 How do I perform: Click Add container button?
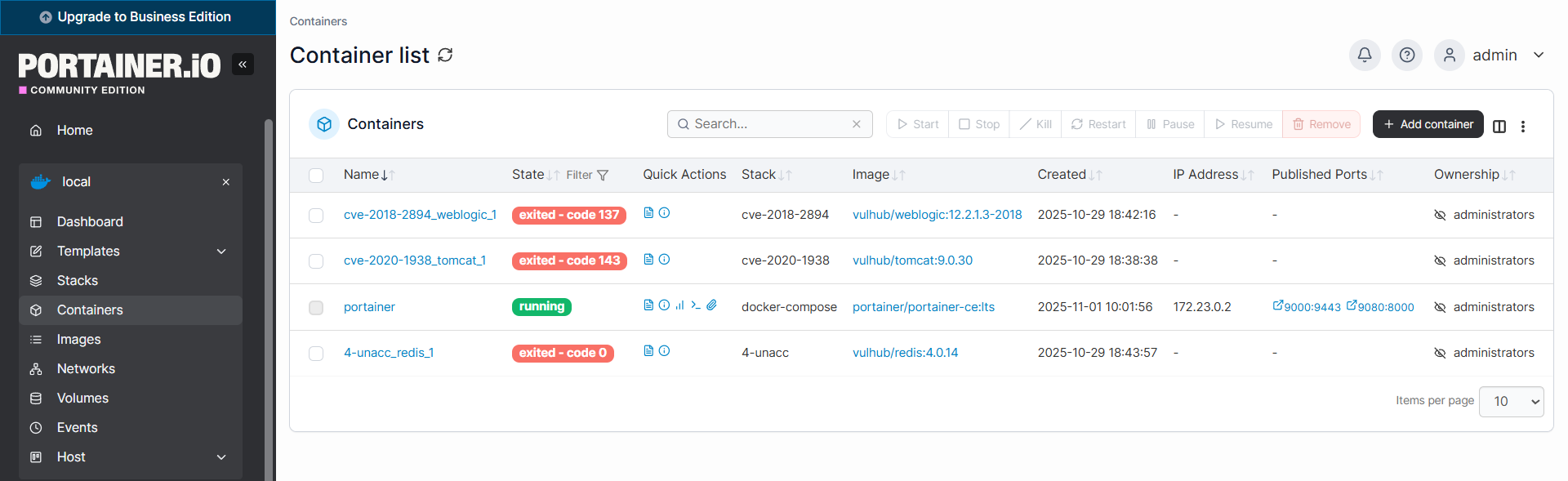[1428, 124]
